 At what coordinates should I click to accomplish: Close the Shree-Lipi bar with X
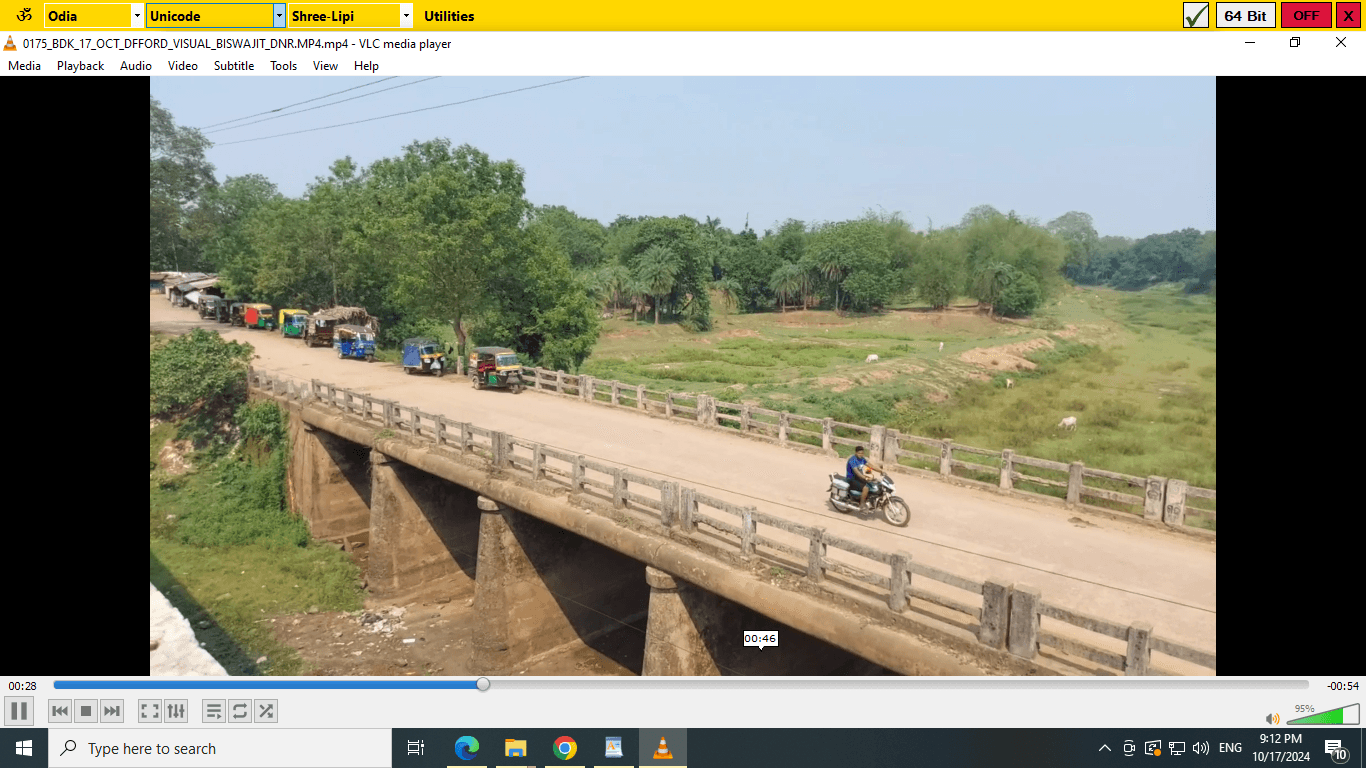pos(1348,16)
